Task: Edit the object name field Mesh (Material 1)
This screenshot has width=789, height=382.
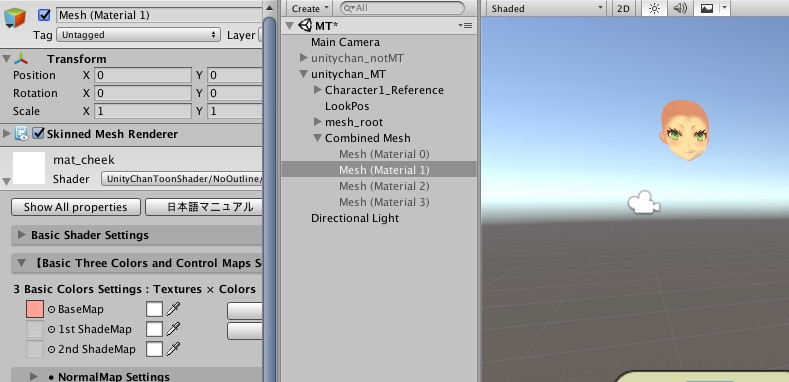Action: coord(159,15)
